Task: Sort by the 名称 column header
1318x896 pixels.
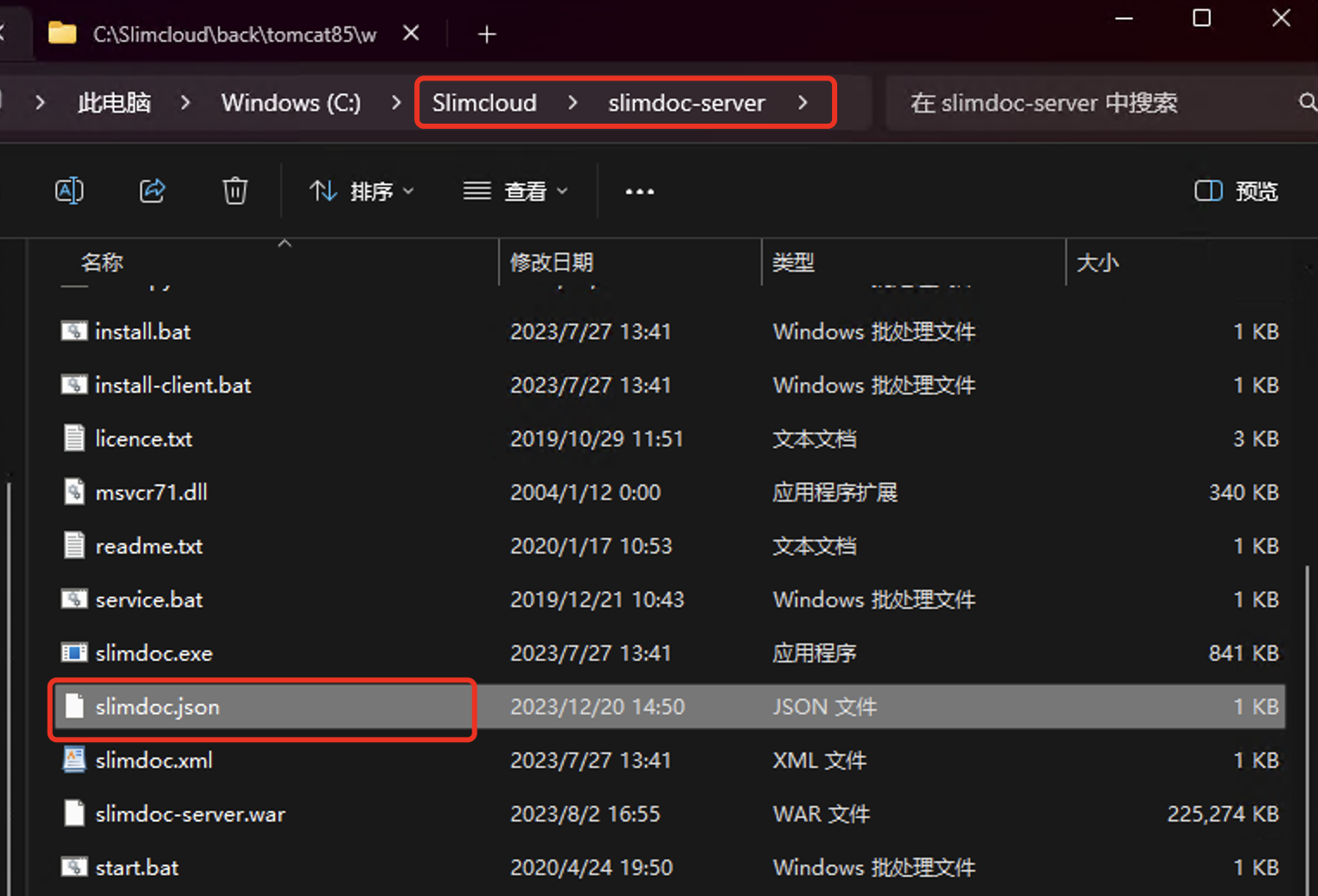Action: pyautogui.click(x=102, y=262)
